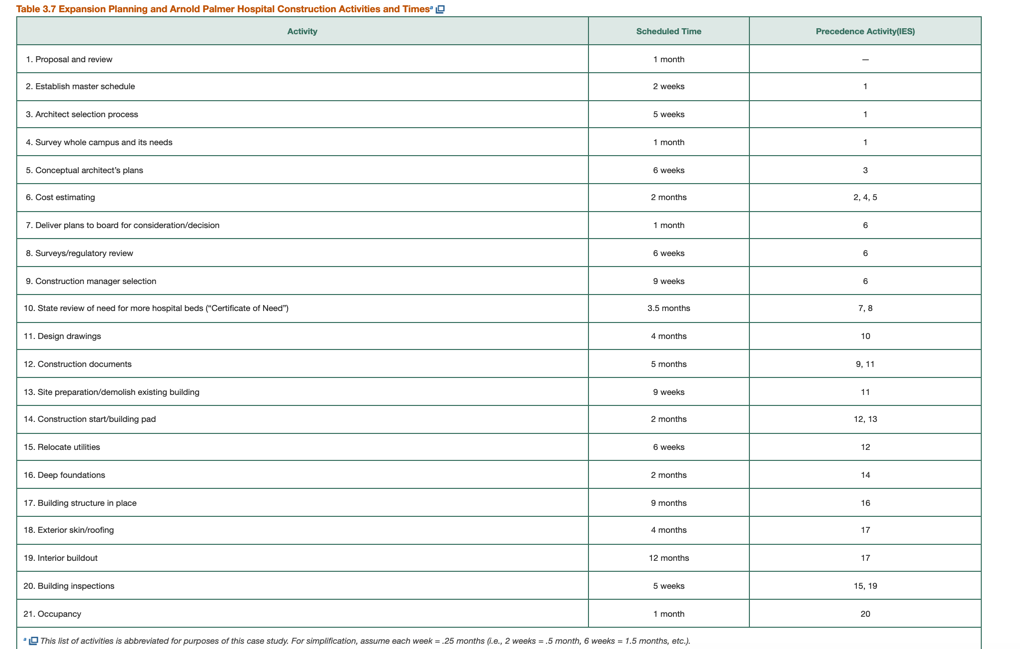Select '15. Relocate utilities' activity text

click(62, 447)
